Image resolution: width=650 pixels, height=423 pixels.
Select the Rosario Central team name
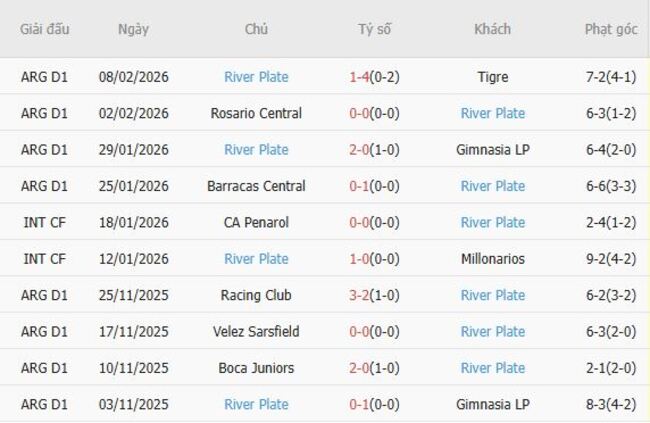(256, 113)
